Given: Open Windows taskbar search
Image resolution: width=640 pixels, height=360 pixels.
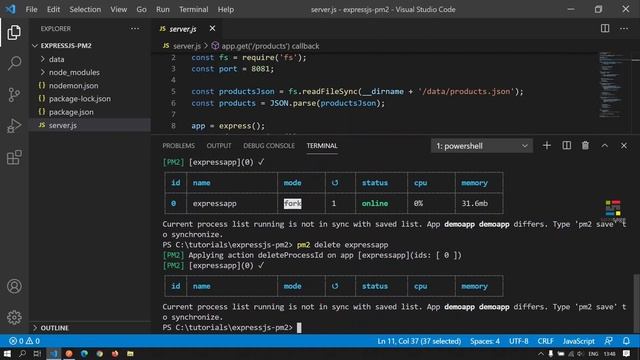Looking at the screenshot, I should [x=22, y=354].
